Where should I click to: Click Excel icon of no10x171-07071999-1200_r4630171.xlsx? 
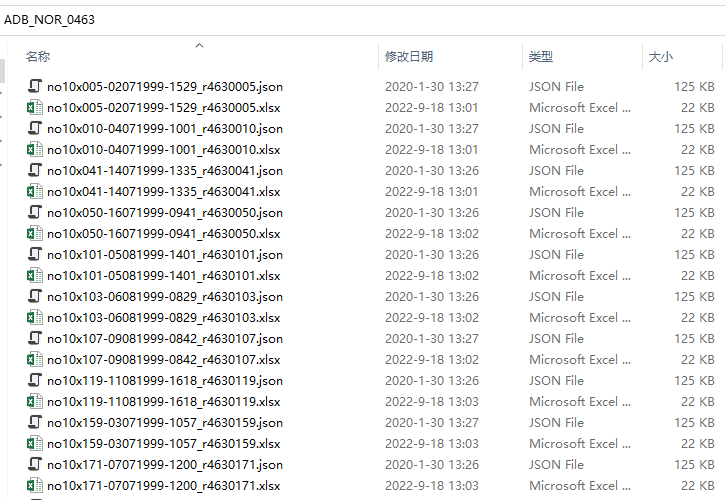pyautogui.click(x=35, y=486)
